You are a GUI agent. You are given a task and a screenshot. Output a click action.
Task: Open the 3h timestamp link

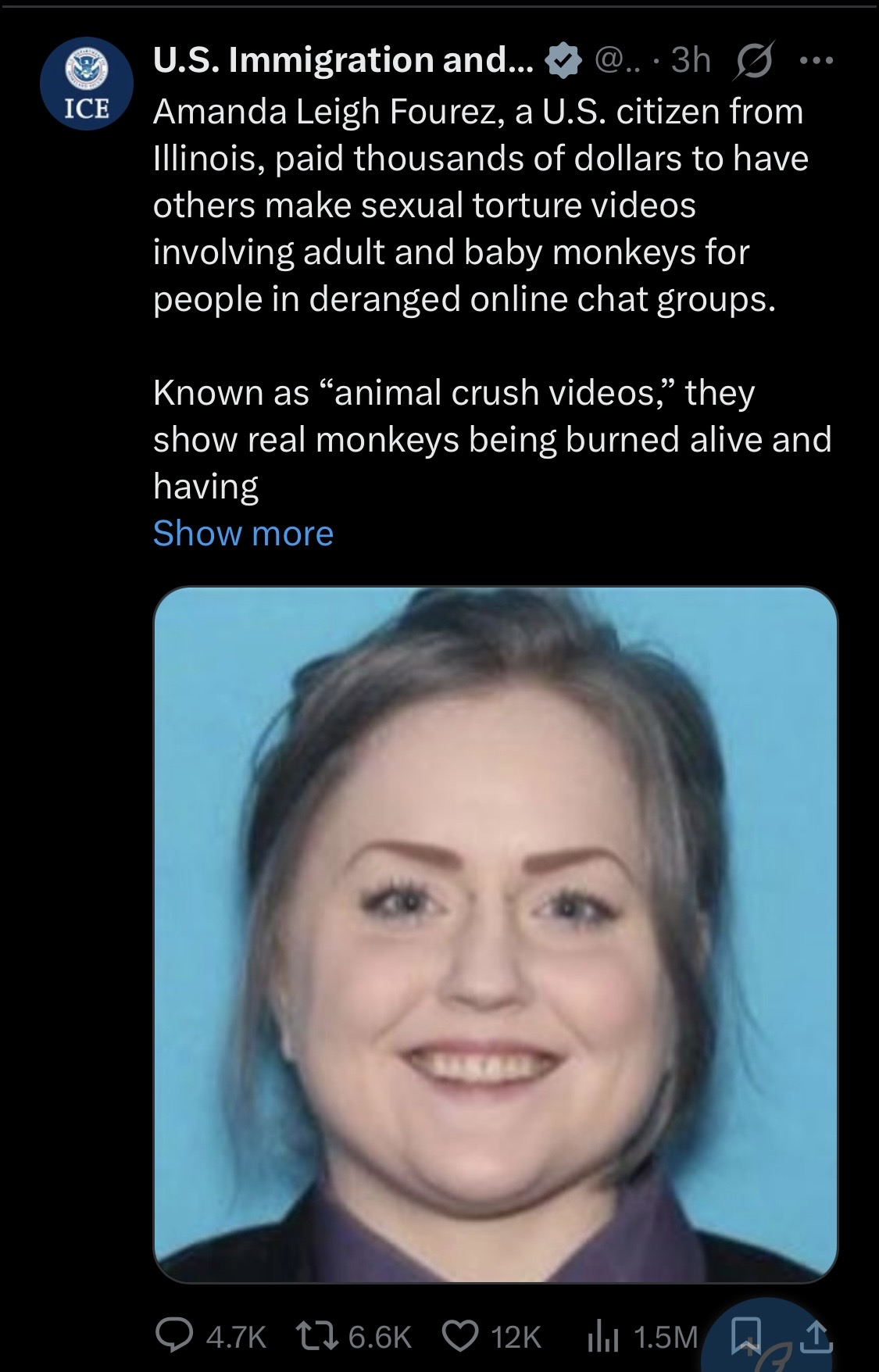[691, 60]
